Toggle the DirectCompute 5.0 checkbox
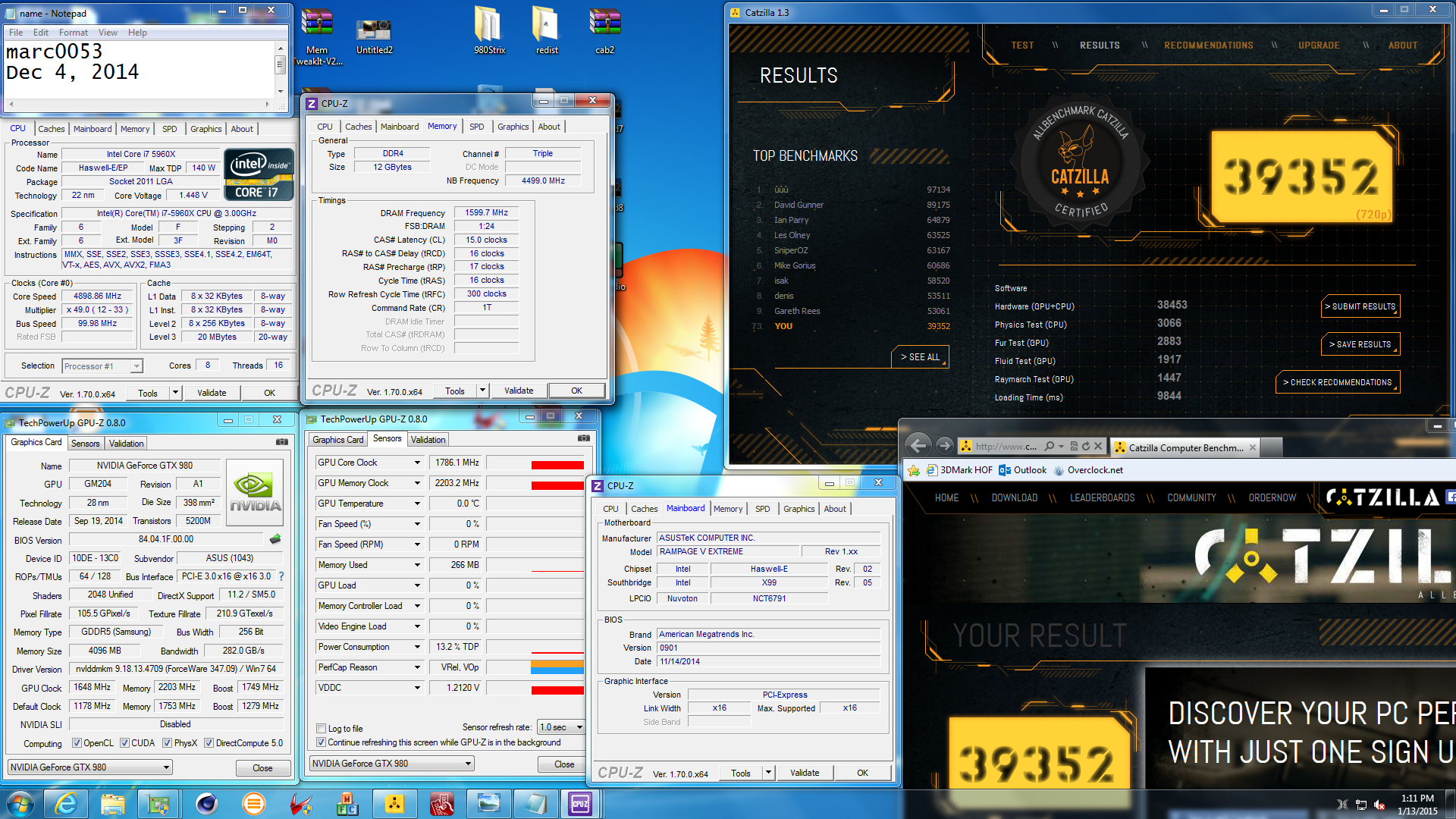Image resolution: width=1456 pixels, height=819 pixels. [209, 743]
